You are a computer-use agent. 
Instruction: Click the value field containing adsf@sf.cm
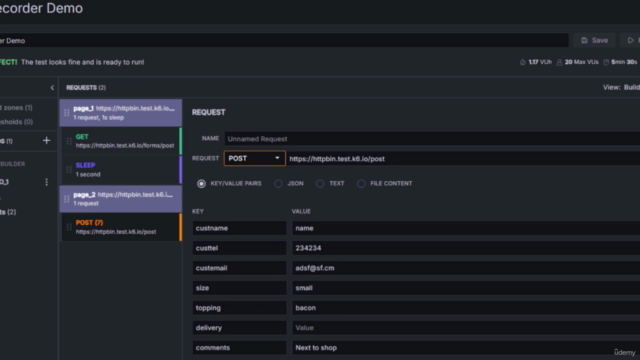click(466, 268)
